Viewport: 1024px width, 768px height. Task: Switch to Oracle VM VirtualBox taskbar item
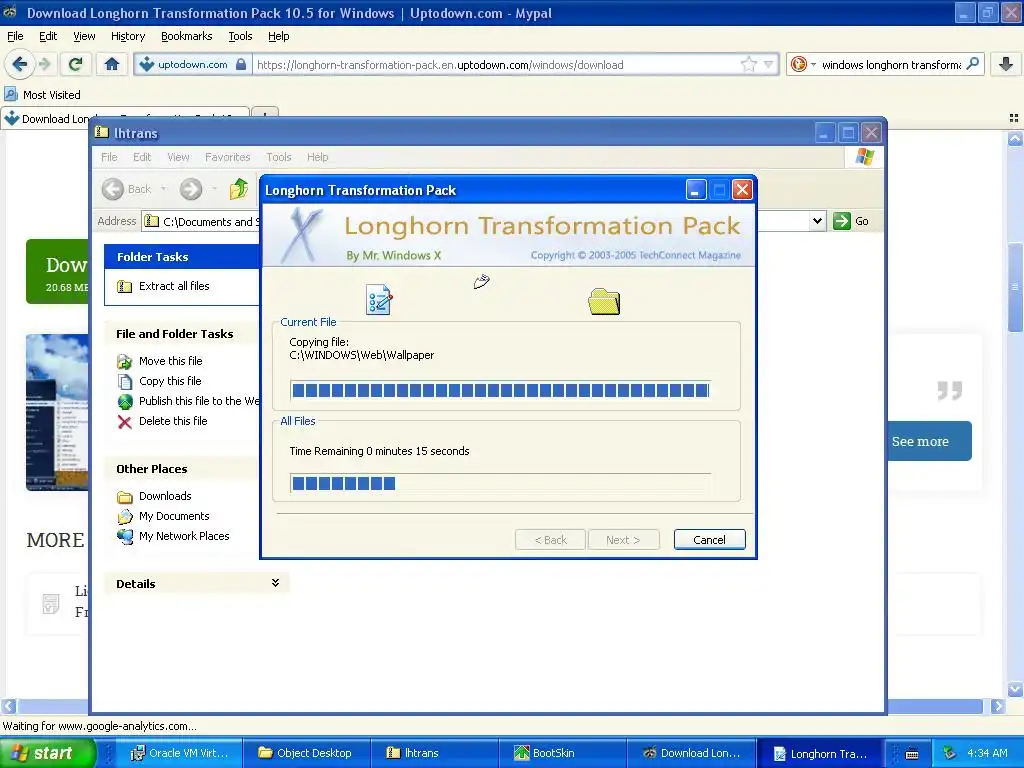(x=180, y=754)
